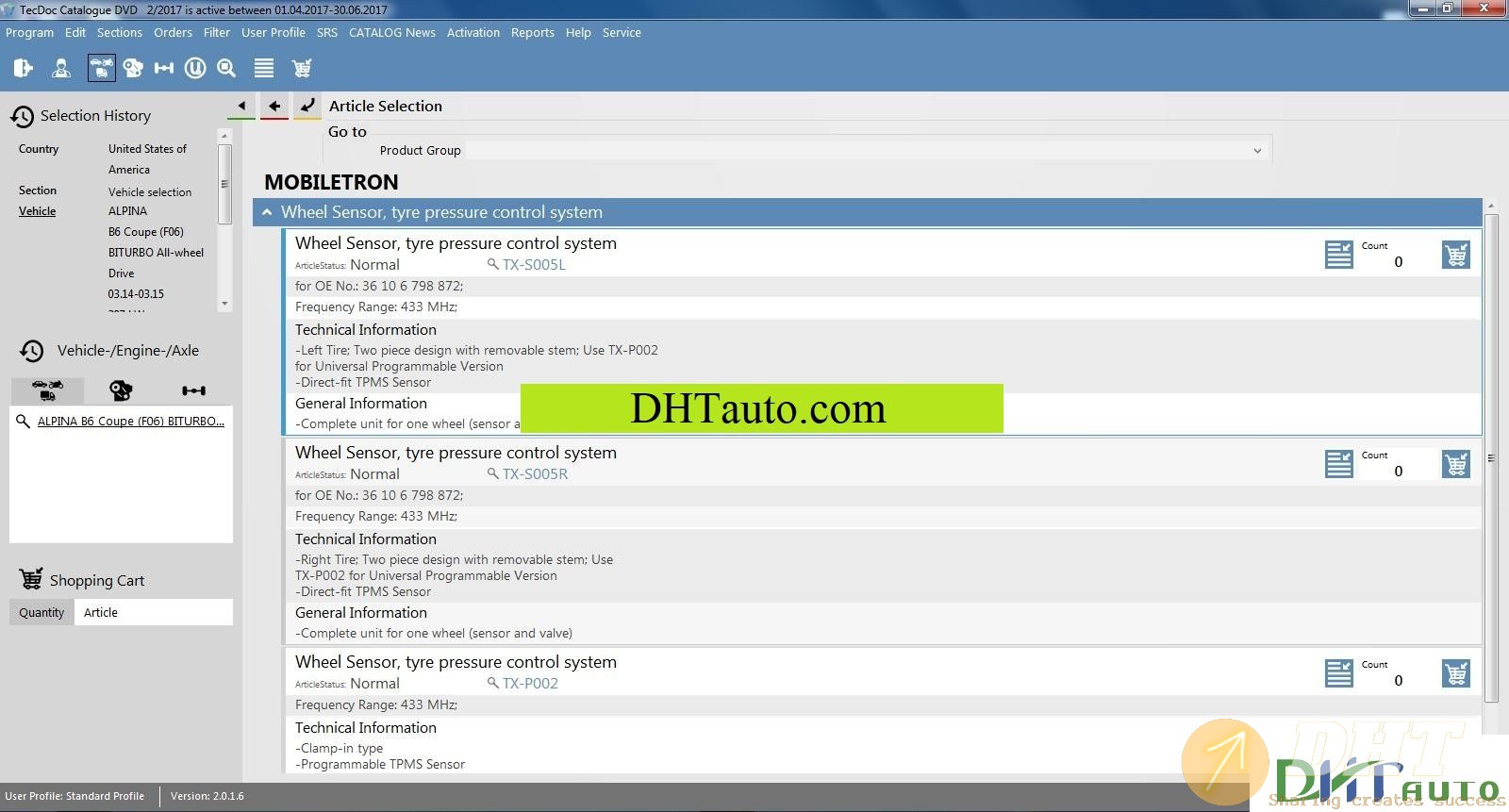
Task: Click article number link TX-S005R
Action: click(x=535, y=474)
